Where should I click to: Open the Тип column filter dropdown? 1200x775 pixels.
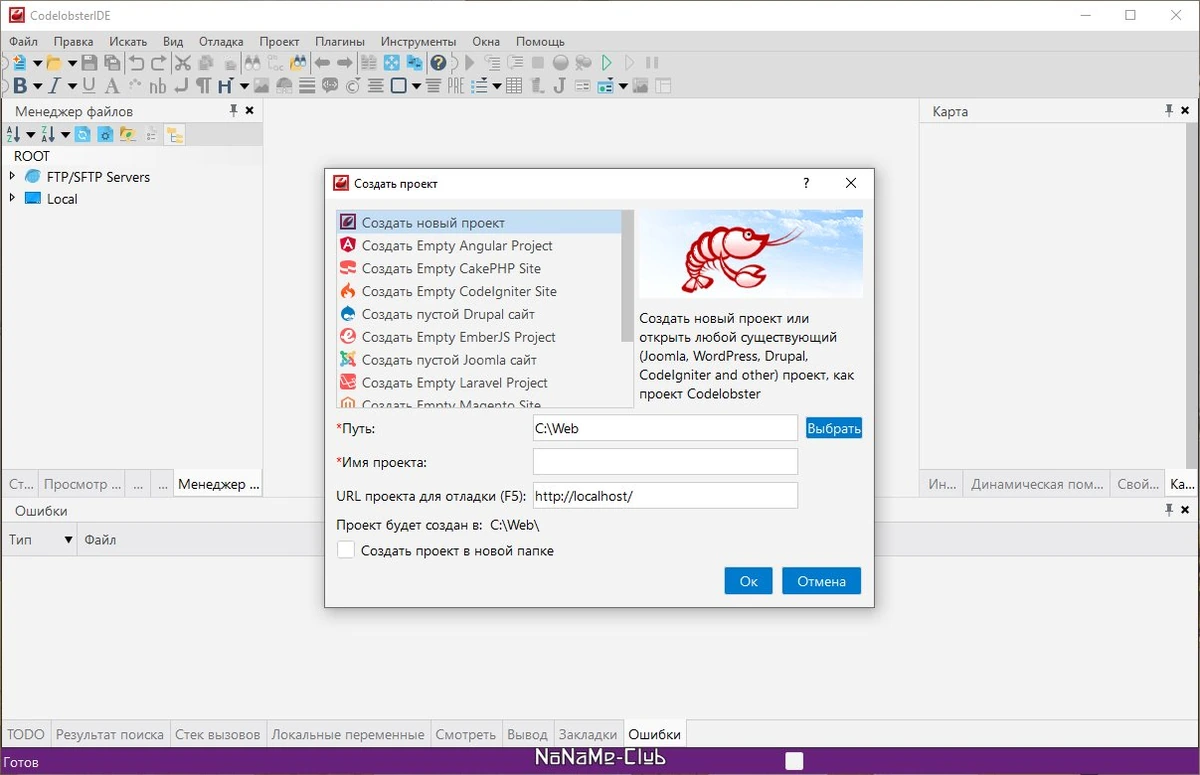[x=69, y=540]
